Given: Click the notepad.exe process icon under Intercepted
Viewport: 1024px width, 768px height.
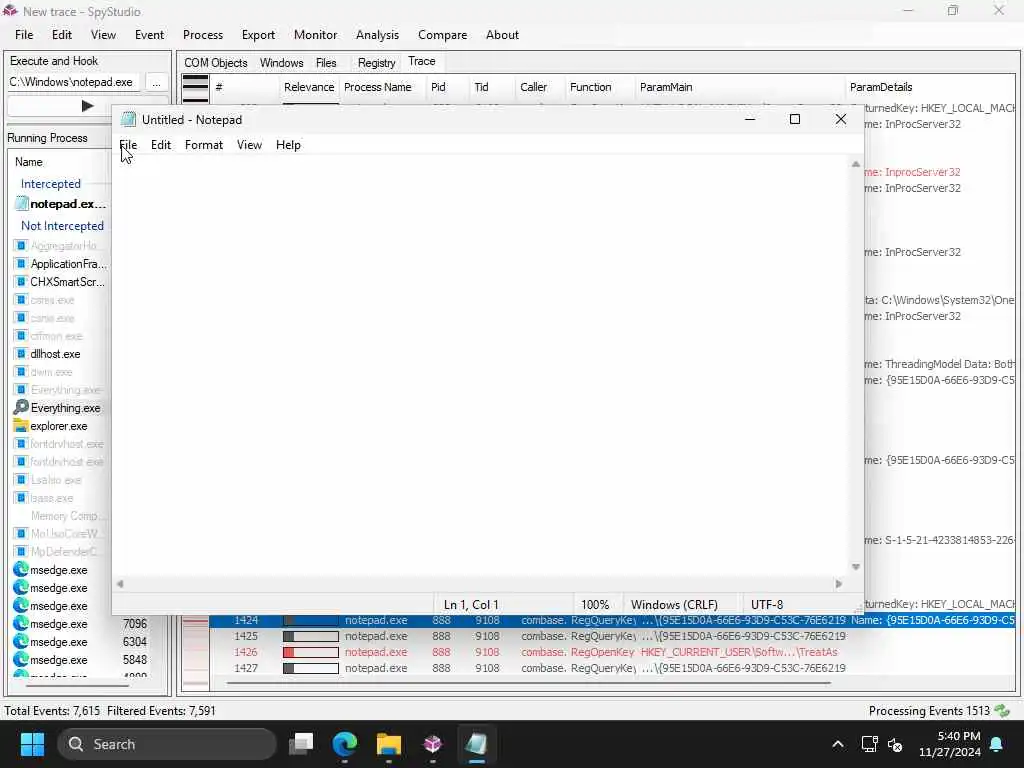Looking at the screenshot, I should click(22, 204).
